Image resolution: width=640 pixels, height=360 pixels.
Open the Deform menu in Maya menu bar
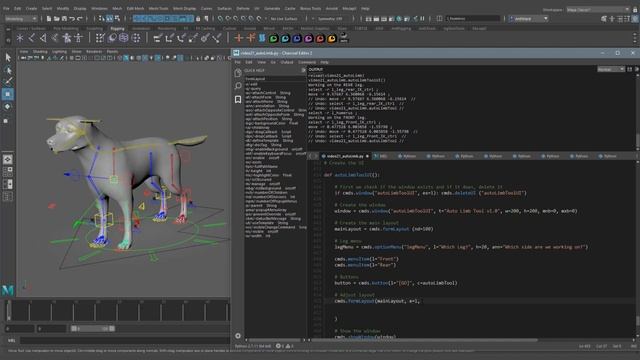click(243, 8)
